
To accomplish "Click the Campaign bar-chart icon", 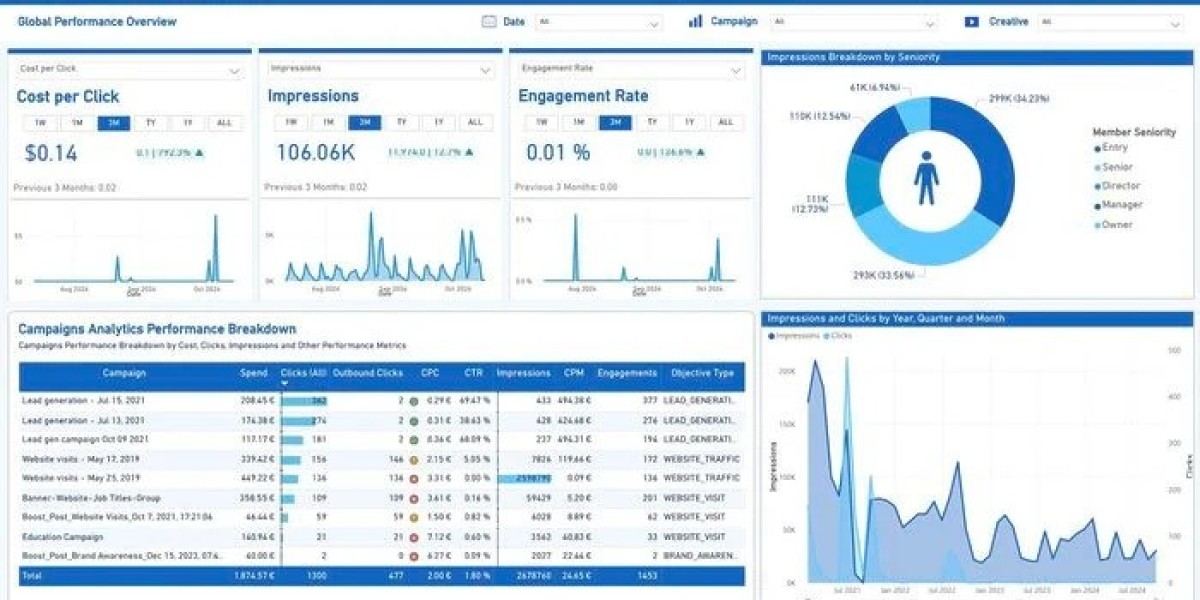I will point(695,21).
